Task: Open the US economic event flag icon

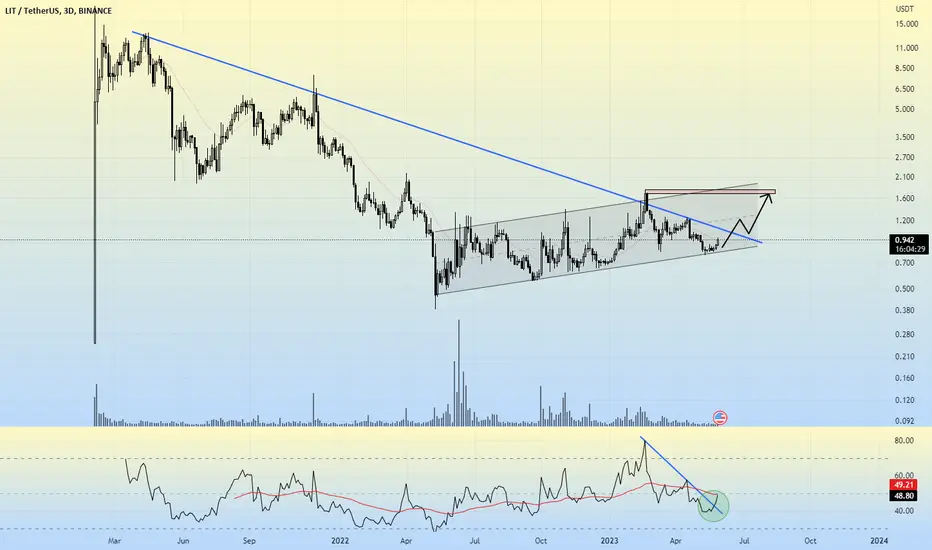Action: 720,417
